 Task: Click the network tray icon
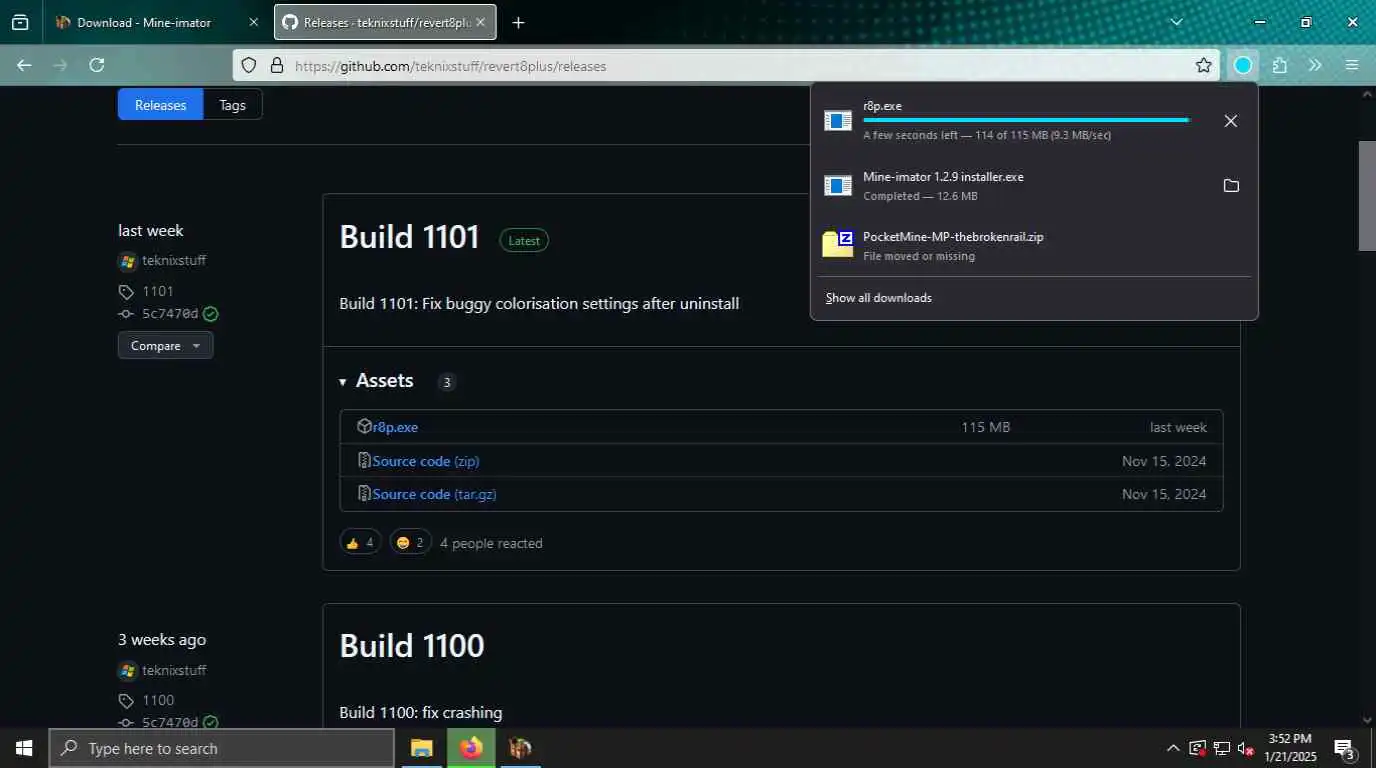coord(1222,748)
